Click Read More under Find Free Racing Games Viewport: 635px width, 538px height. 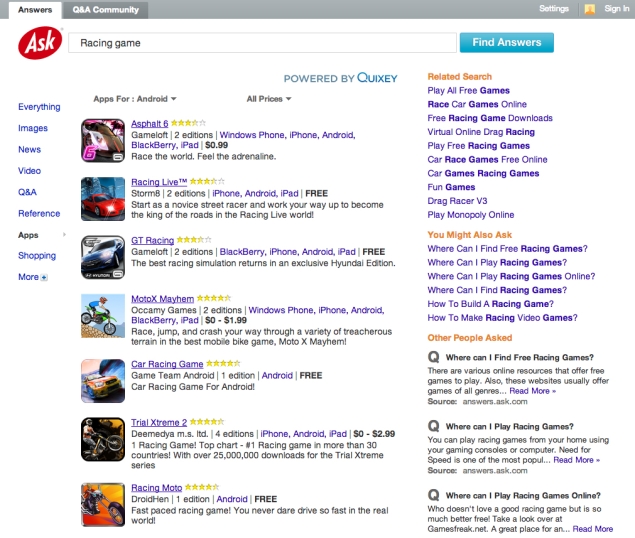coord(533,391)
